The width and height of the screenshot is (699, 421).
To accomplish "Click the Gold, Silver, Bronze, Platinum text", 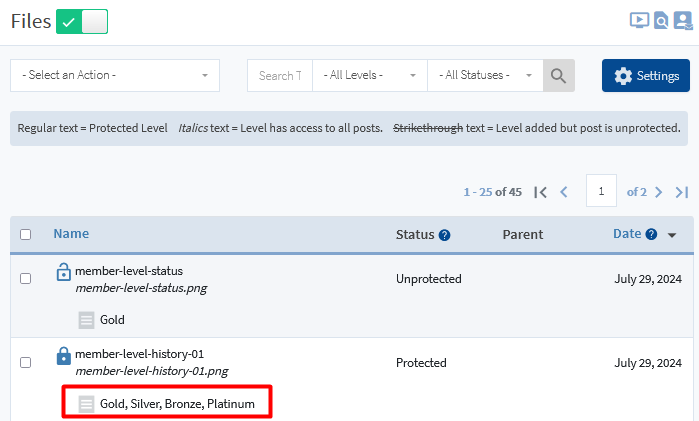I will click(x=177, y=404).
